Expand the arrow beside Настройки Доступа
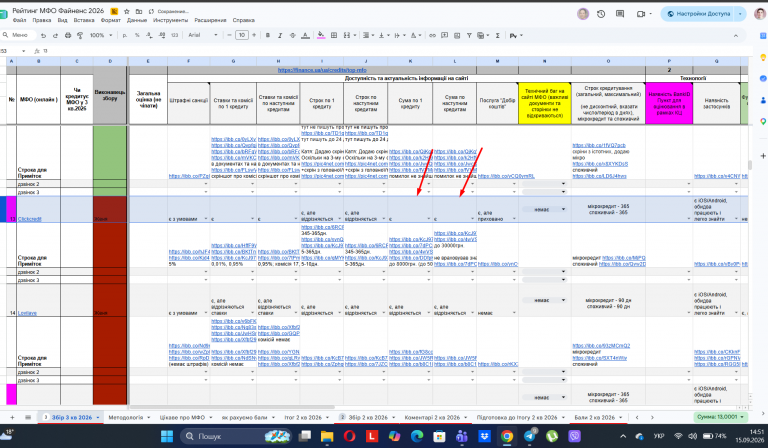Screen dimensions: 768x448 740,14
